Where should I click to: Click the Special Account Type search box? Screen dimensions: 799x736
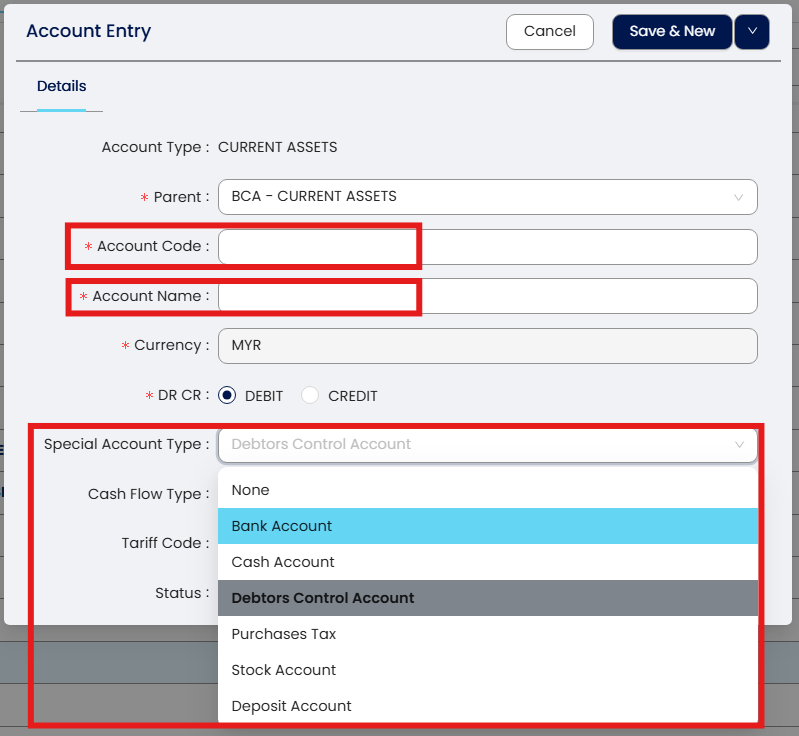[x=470, y=444]
